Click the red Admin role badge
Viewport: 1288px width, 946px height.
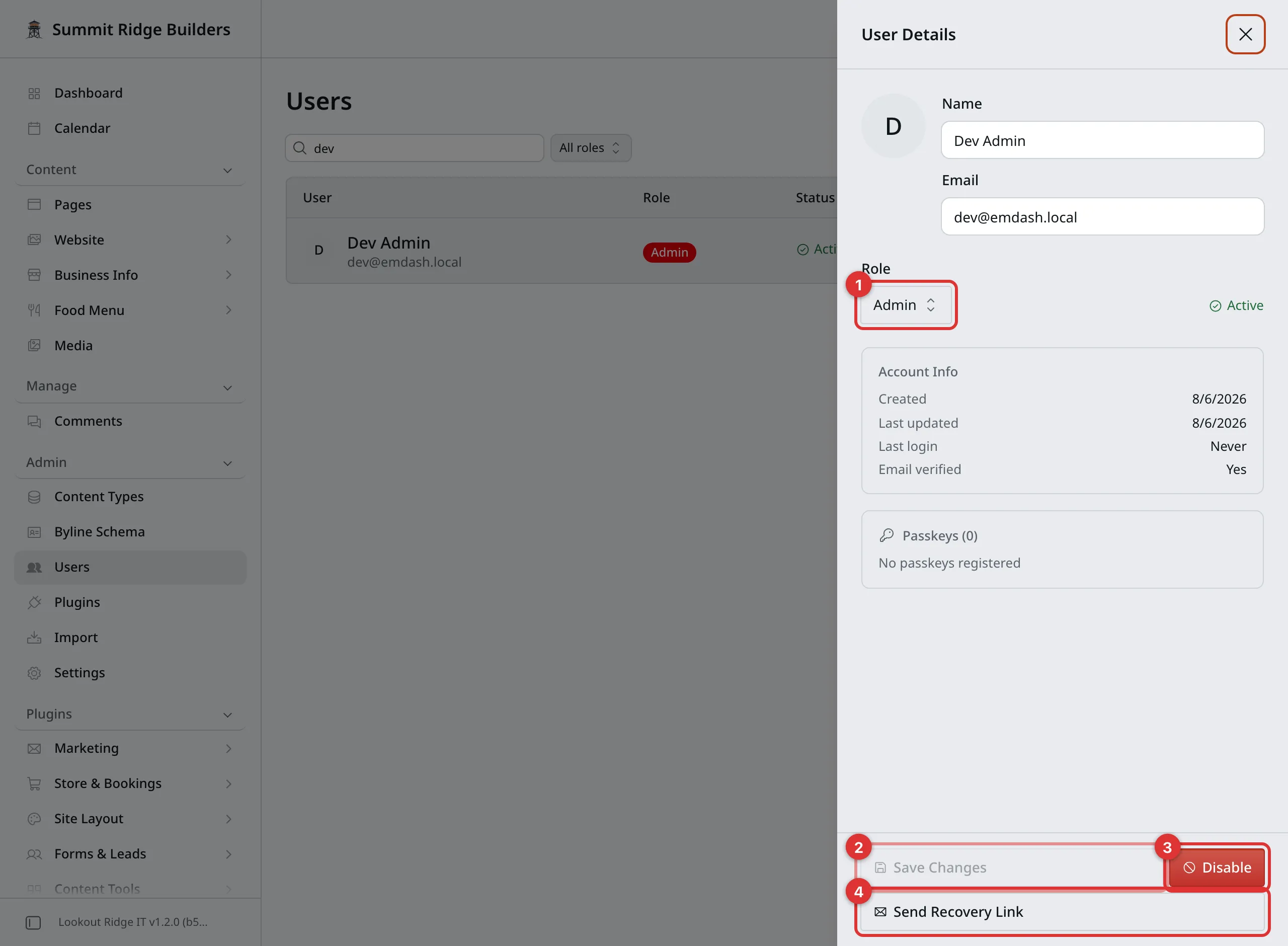pos(669,253)
